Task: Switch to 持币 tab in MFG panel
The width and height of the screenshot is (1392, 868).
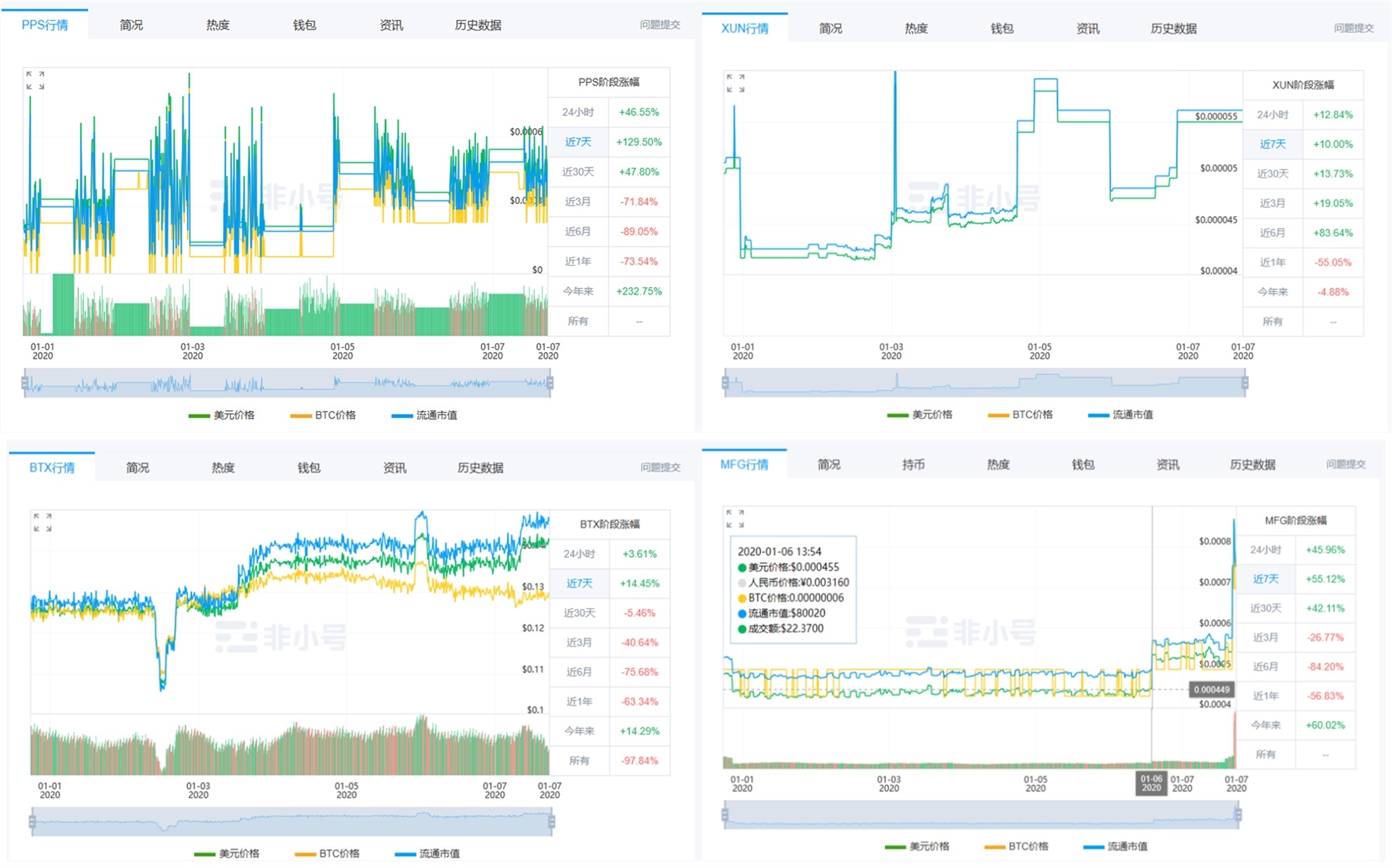Action: tap(913, 465)
